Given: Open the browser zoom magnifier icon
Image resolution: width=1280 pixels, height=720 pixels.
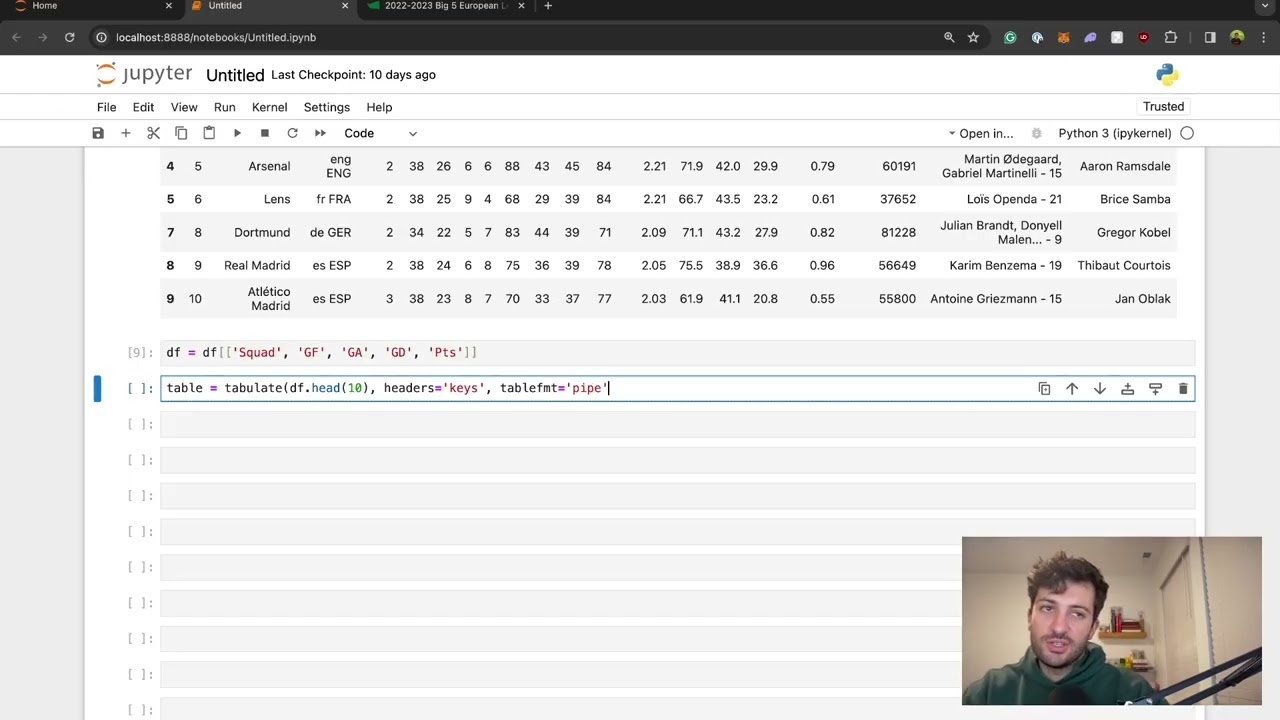Looking at the screenshot, I should click(x=949, y=38).
